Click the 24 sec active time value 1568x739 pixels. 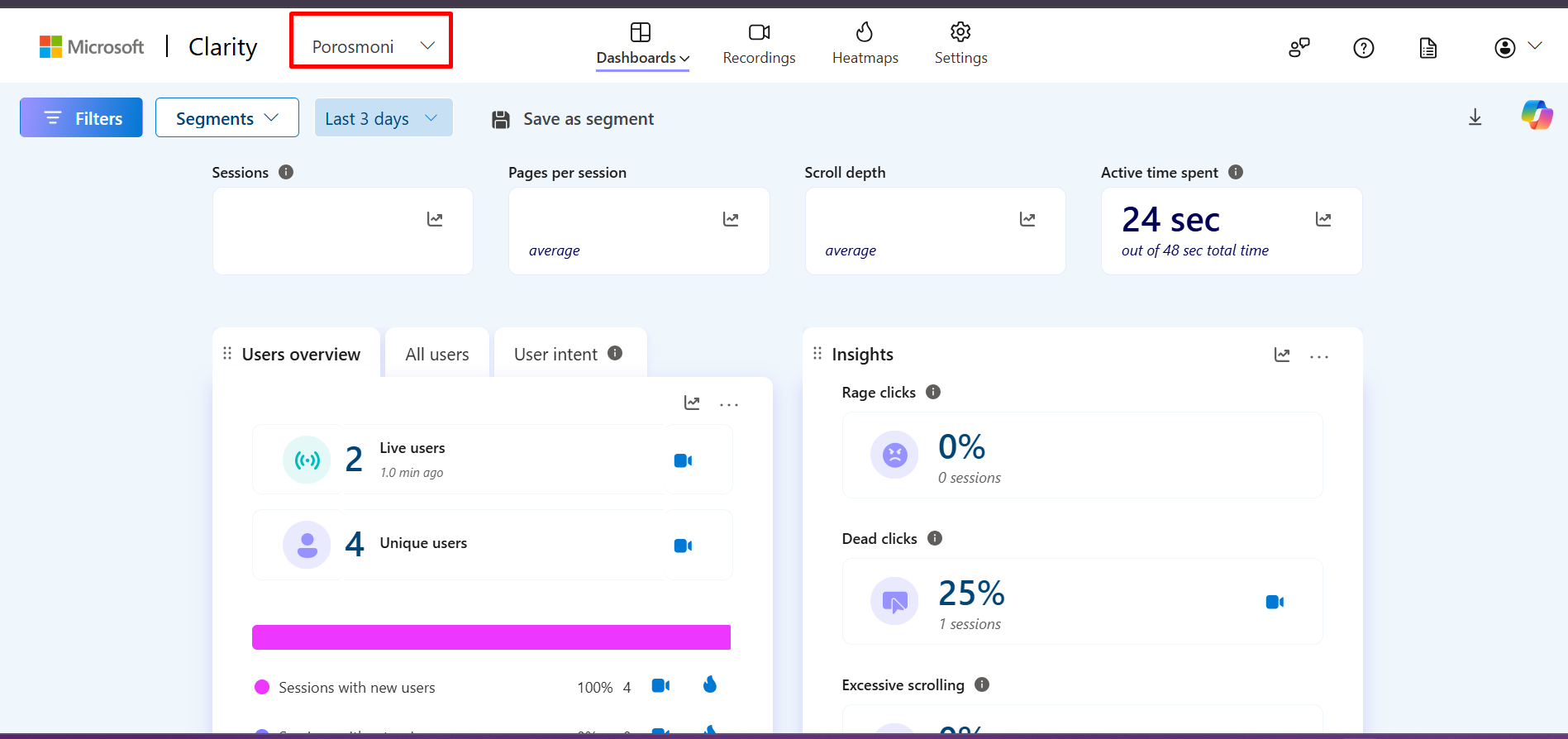[1170, 220]
